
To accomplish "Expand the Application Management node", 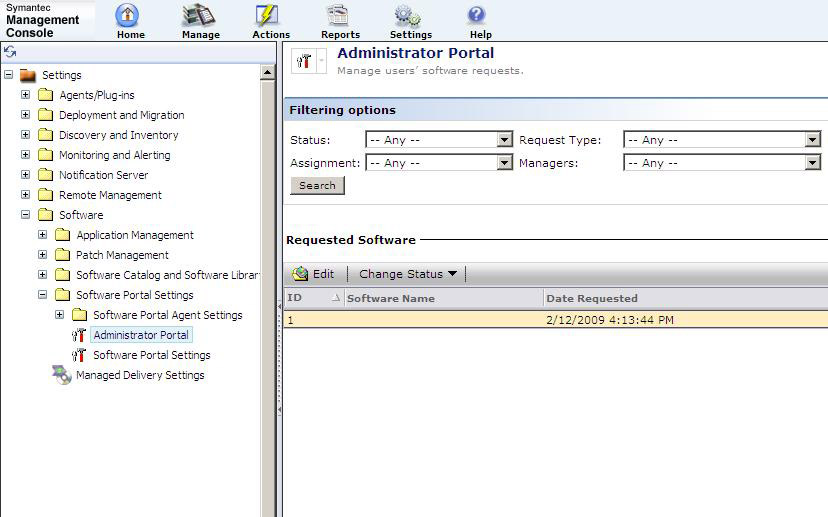I will tap(42, 234).
